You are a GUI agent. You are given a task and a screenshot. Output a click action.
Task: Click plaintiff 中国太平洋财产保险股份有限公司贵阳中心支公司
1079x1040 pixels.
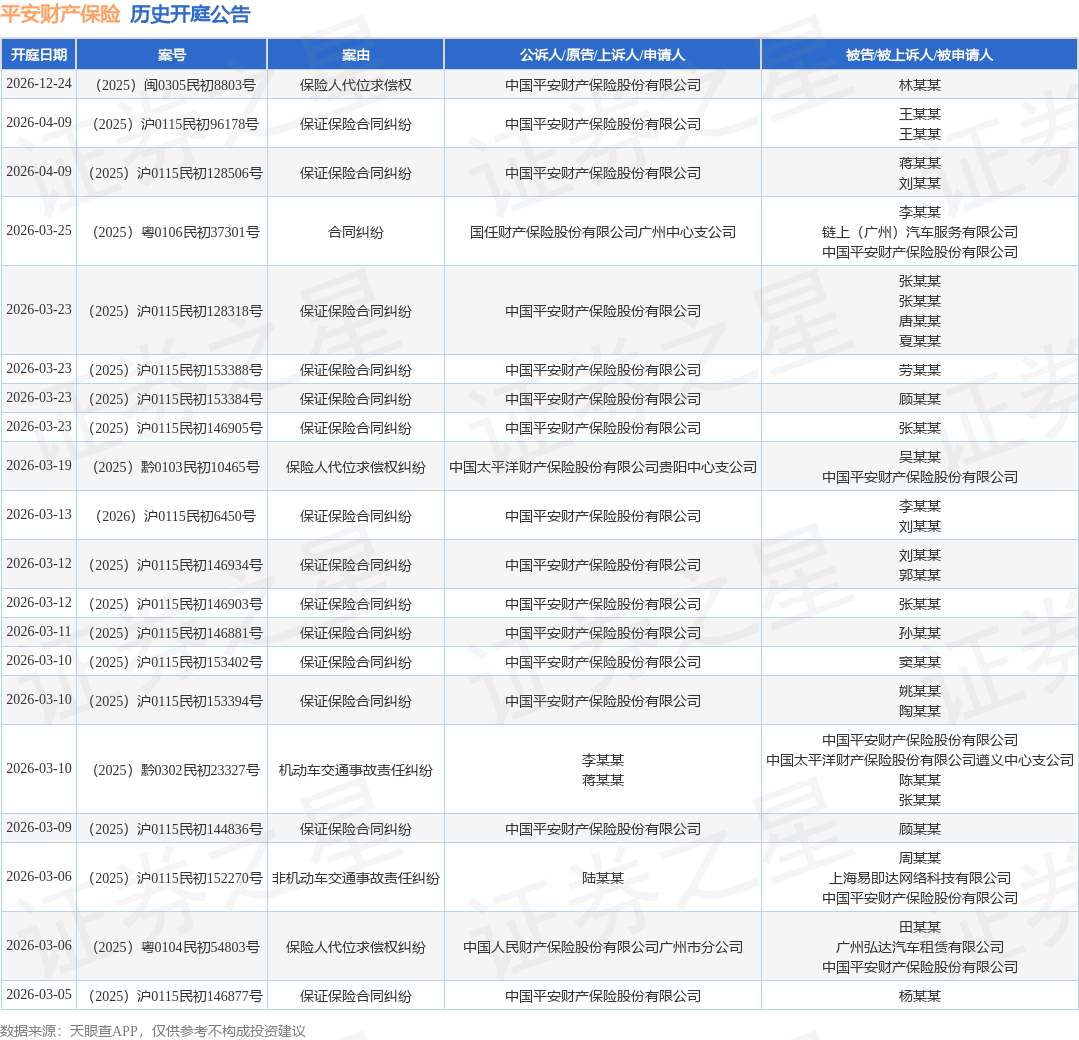603,467
